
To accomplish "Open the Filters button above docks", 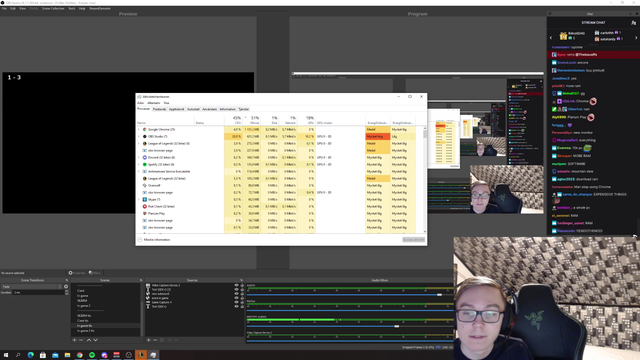I will (95, 273).
